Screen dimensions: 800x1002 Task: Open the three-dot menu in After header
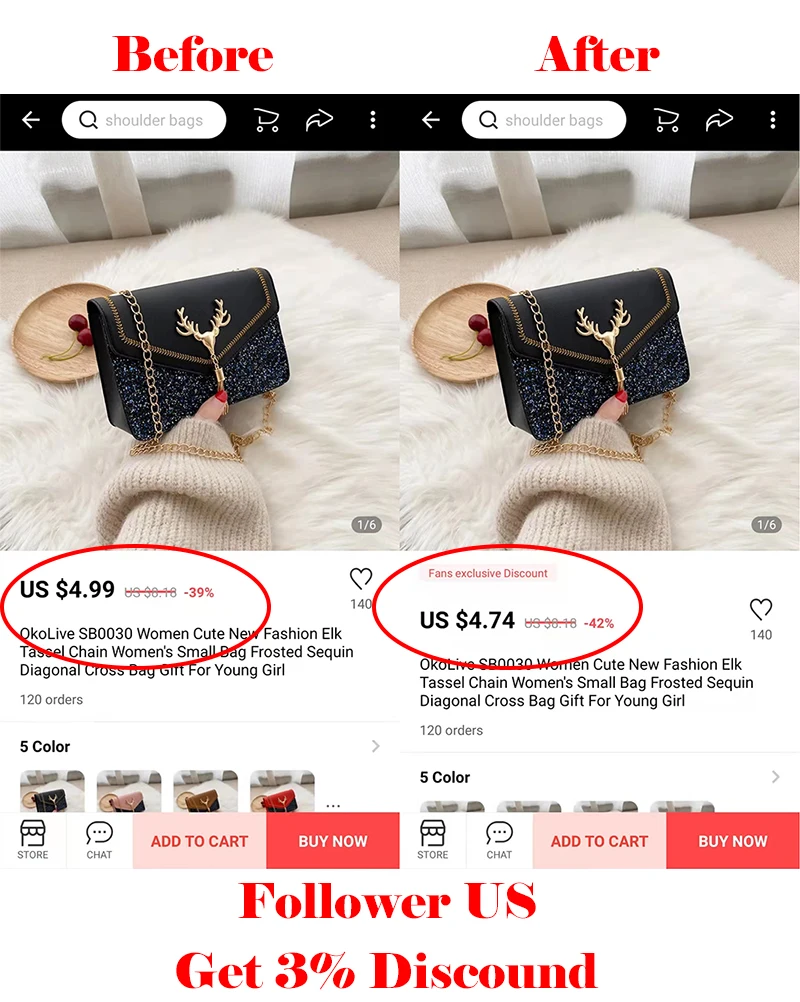coord(773,119)
